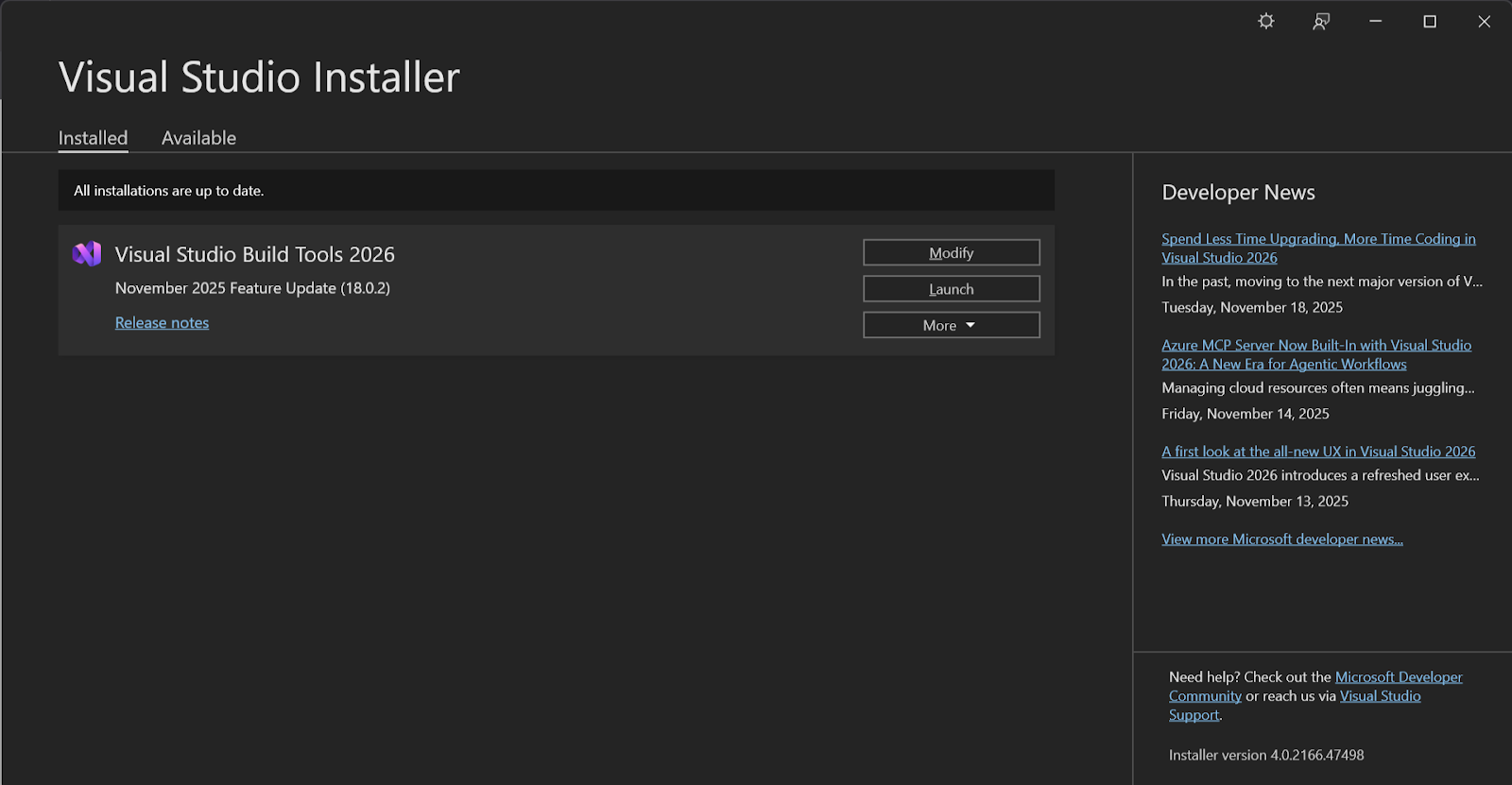Click the Visual Studio Build Tools logo

87,254
